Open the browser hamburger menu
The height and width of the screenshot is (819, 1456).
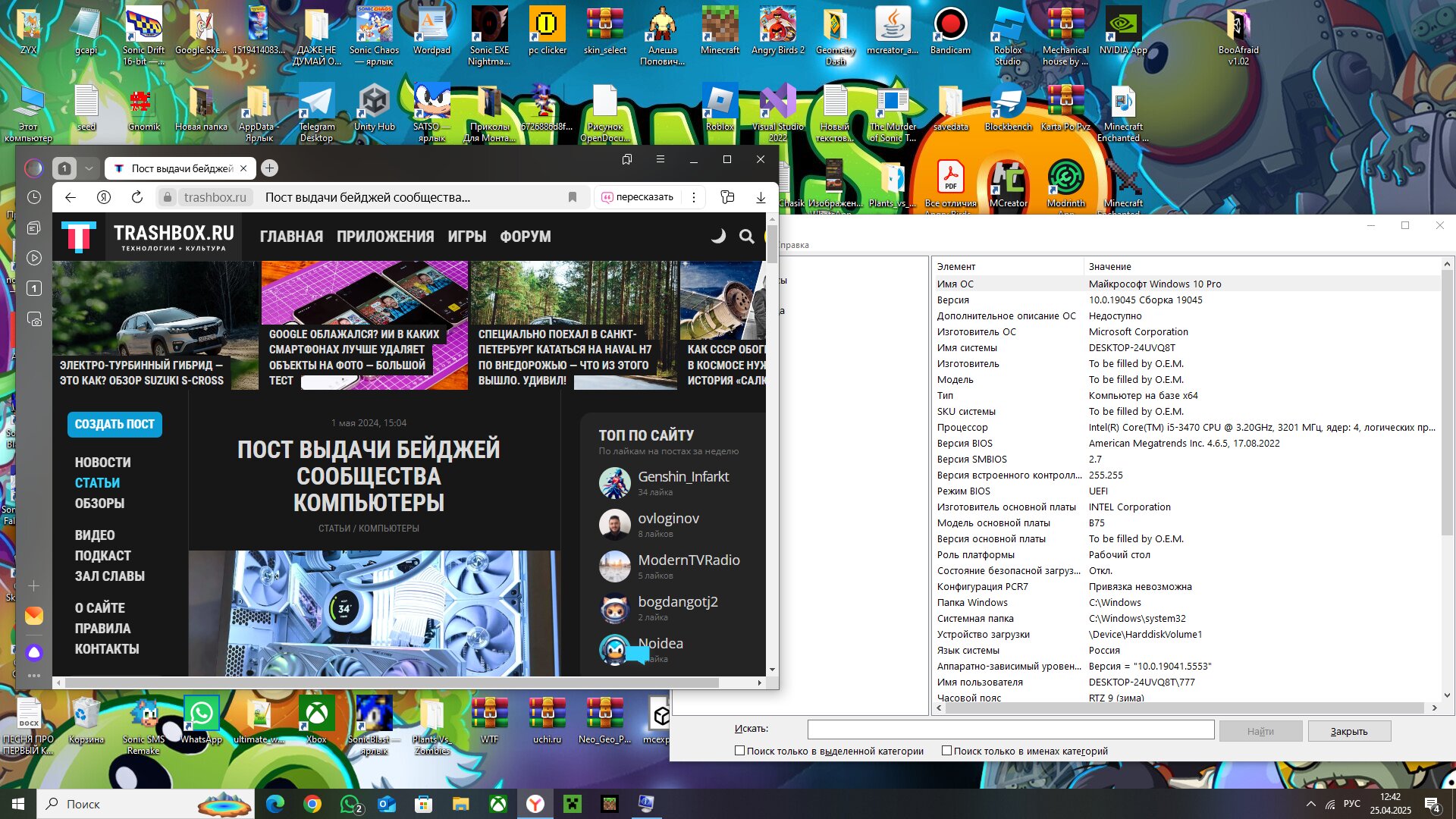661,159
